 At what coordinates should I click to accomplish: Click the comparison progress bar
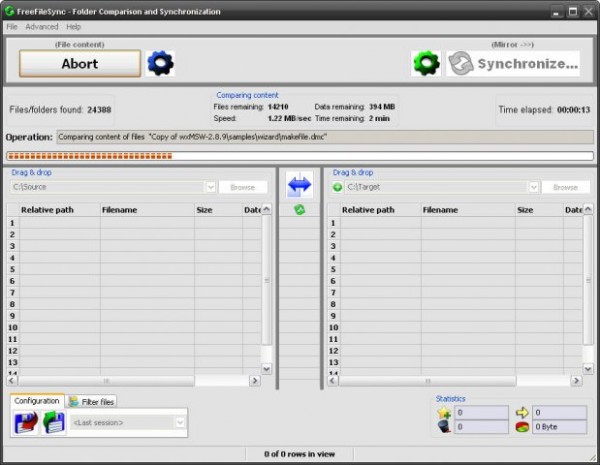[300, 156]
